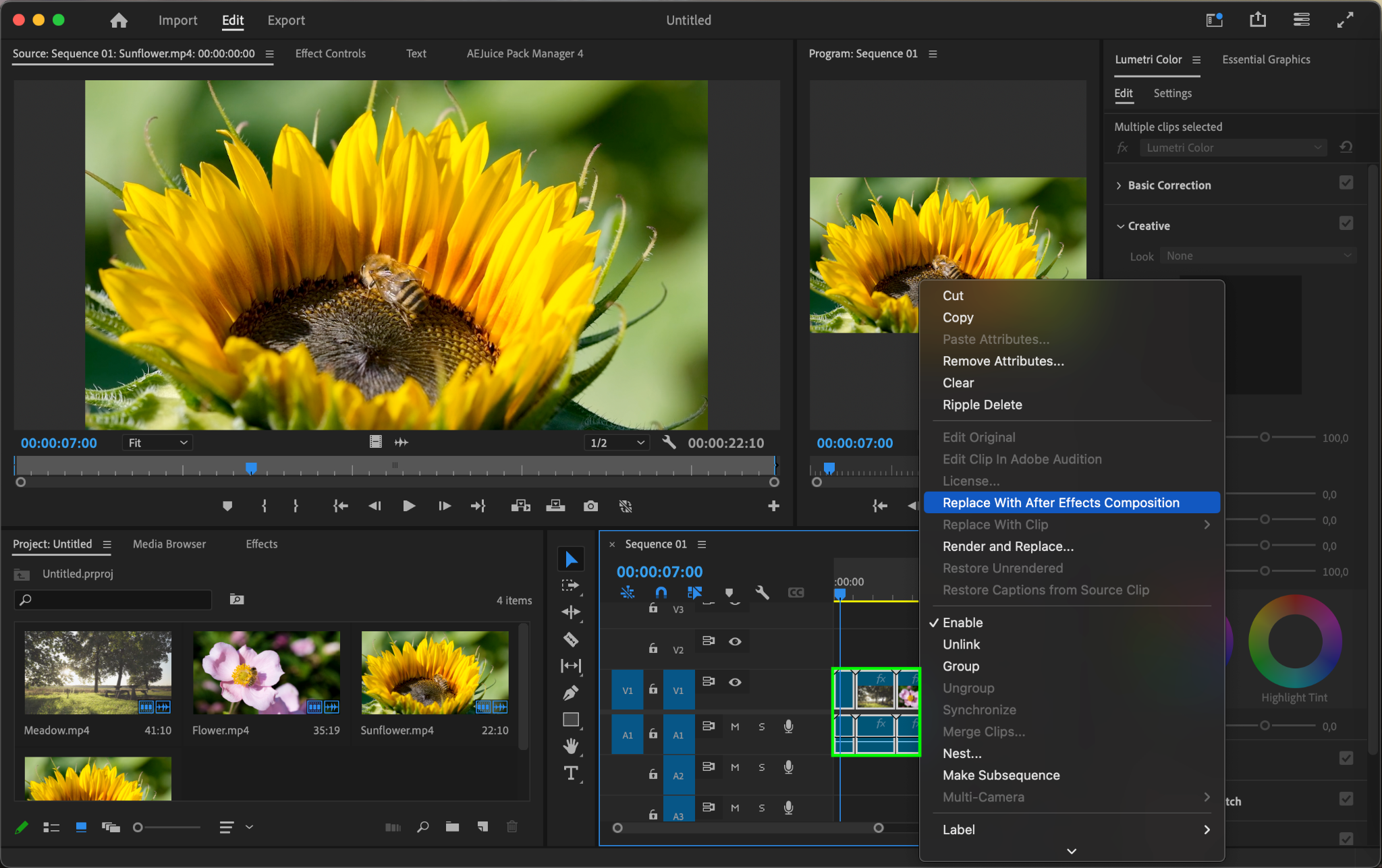Click the Export Frame camera icon
1382x868 pixels.
pyautogui.click(x=590, y=506)
